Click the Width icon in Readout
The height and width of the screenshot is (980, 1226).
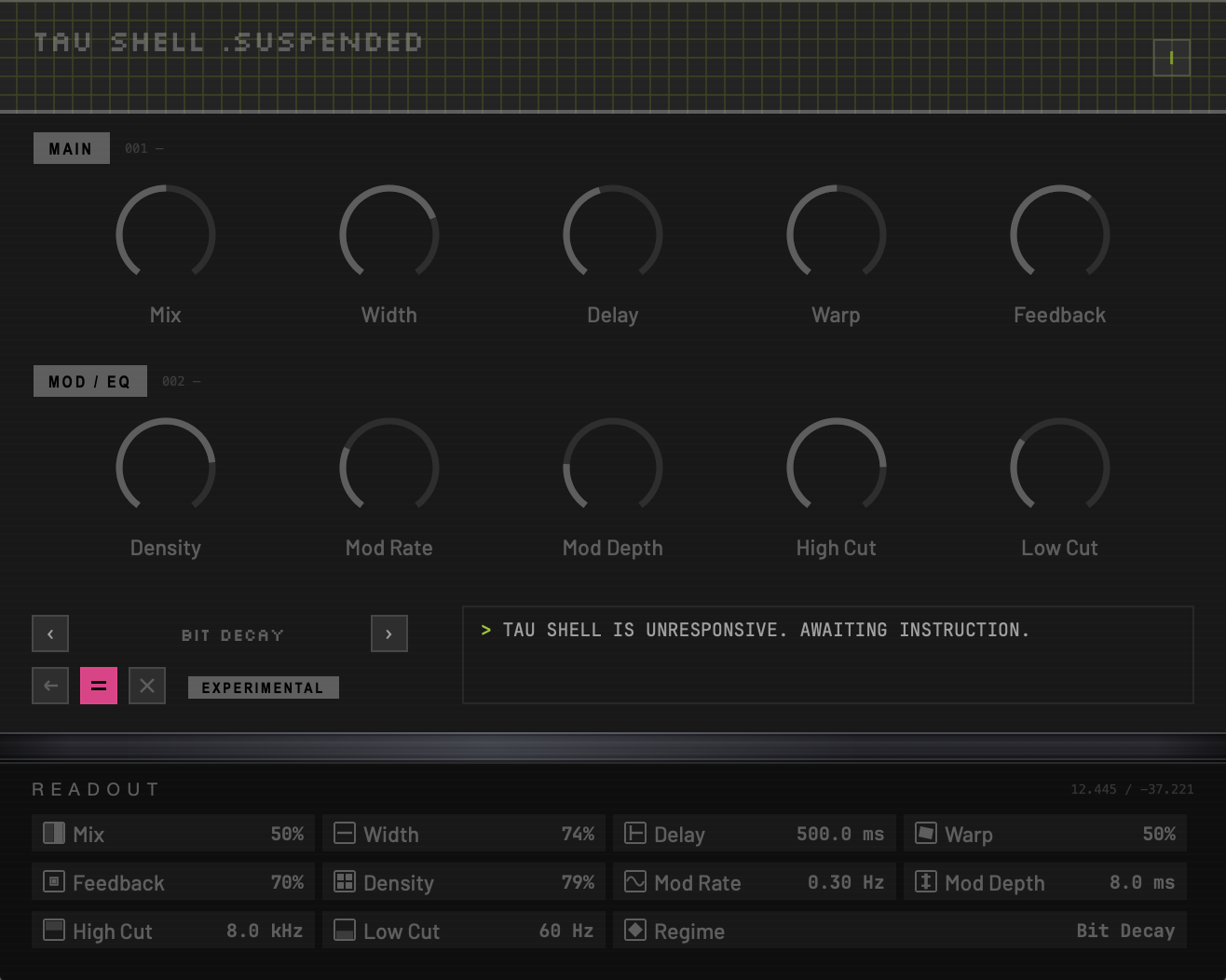[345, 833]
